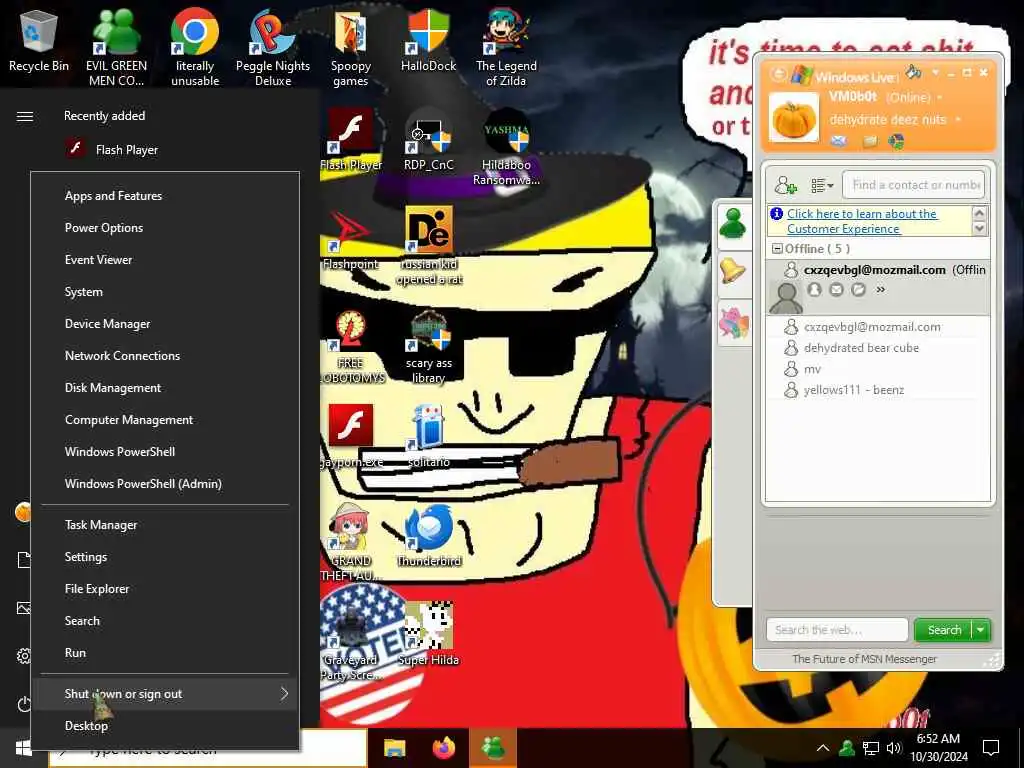Viewport: 1024px width, 768px height.
Task: Click the back arrow in Messenger title bar
Action: [778, 74]
